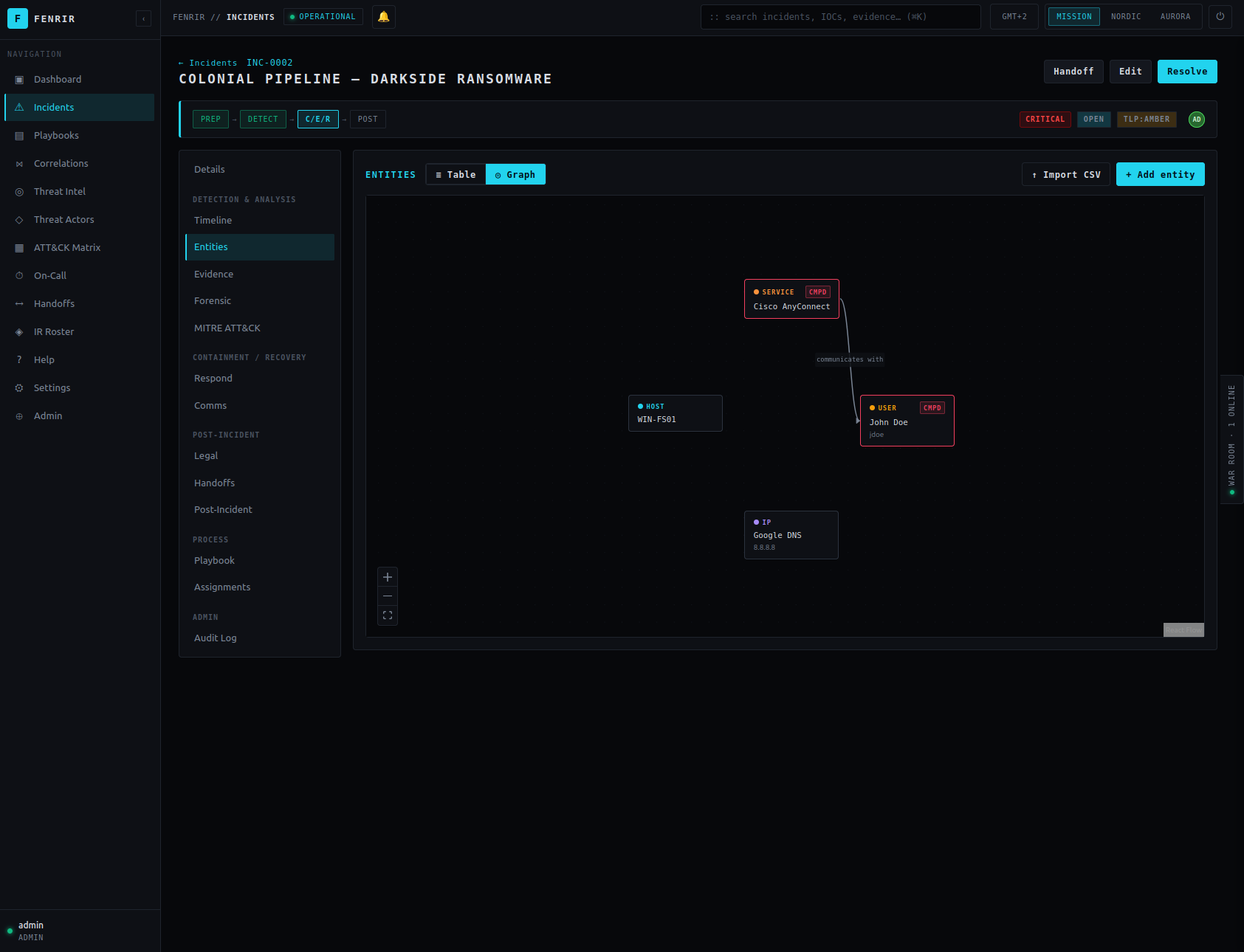
Task: Click the On-Call clock icon
Action: pyautogui.click(x=19, y=276)
